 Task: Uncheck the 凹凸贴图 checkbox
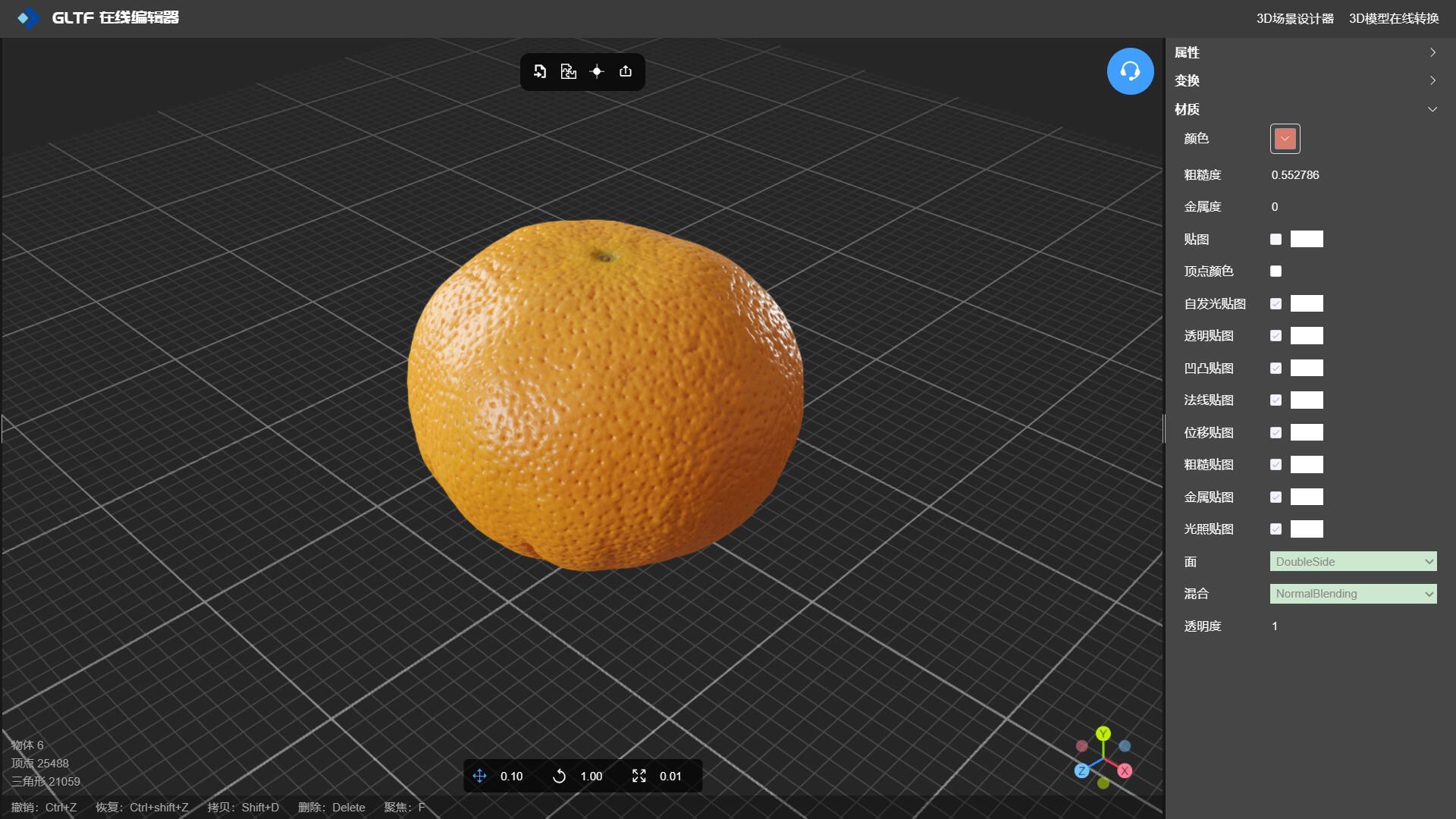click(x=1276, y=368)
